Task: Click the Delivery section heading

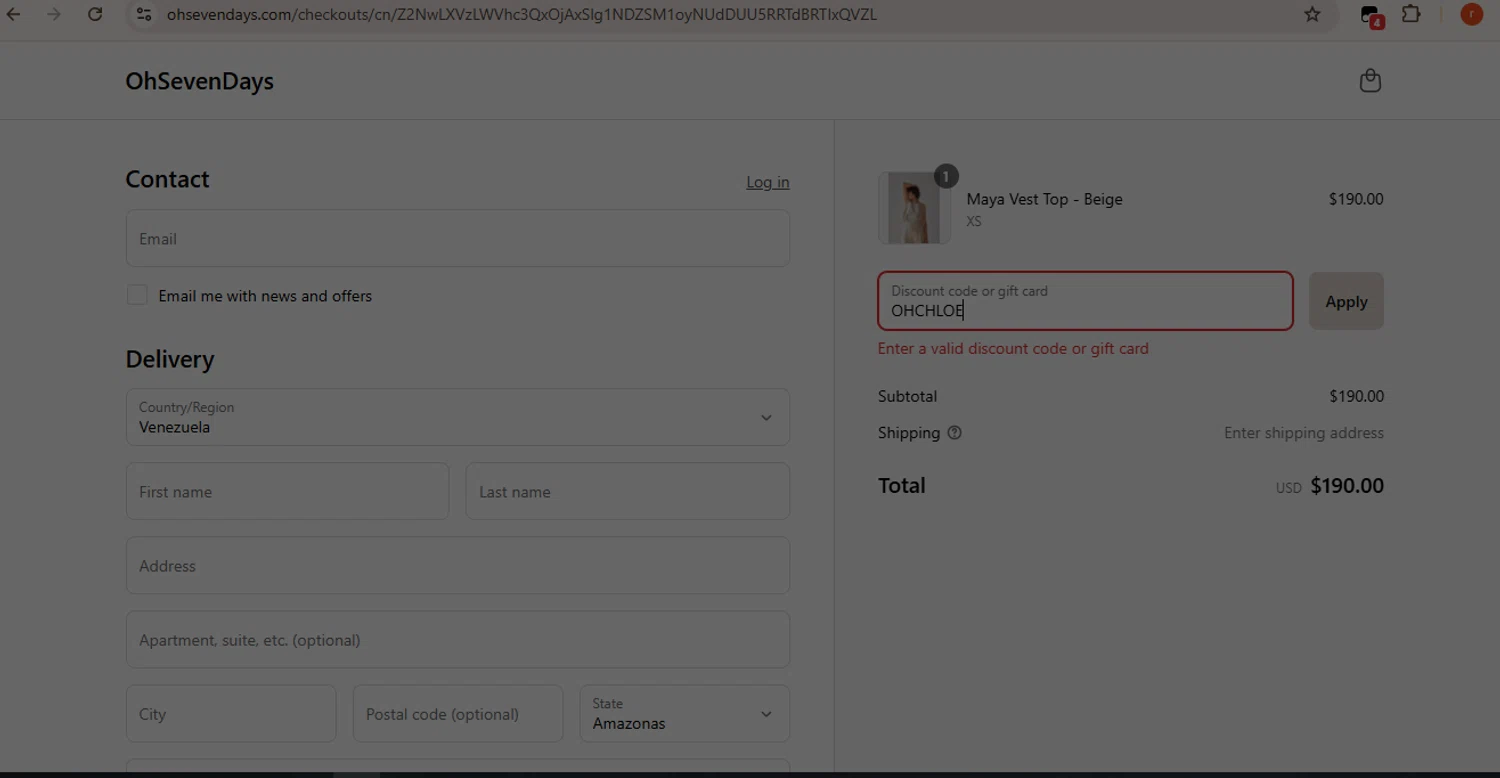Action: 170,359
